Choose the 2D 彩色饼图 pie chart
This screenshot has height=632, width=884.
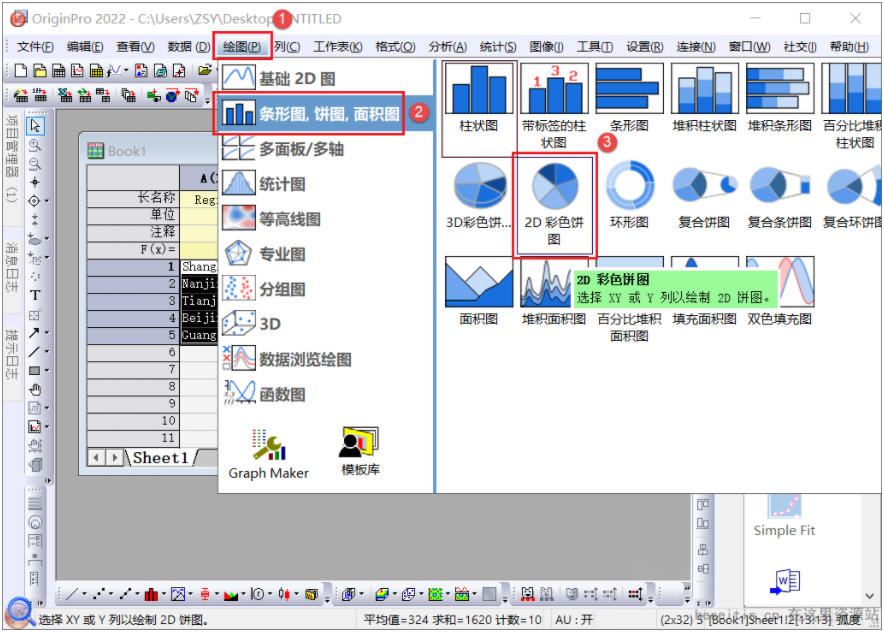(554, 204)
